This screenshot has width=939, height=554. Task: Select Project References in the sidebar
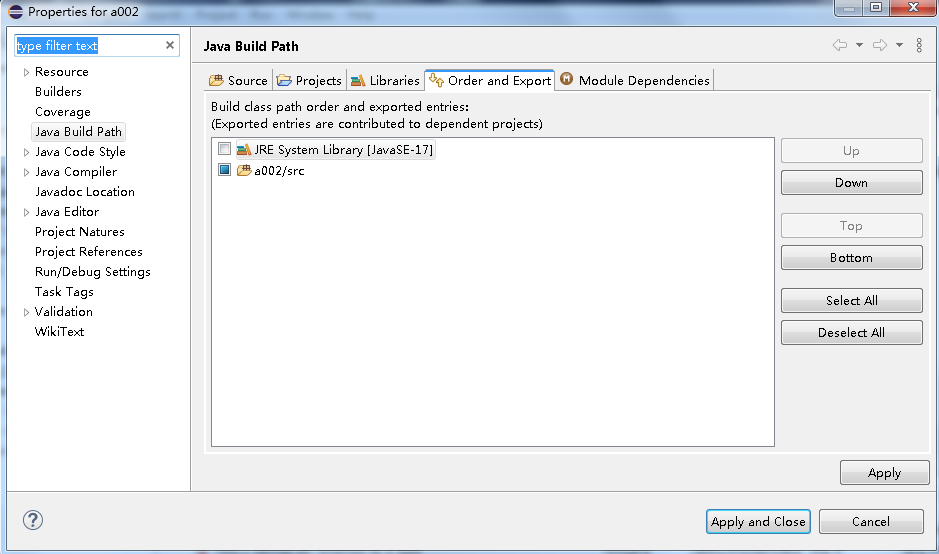89,252
